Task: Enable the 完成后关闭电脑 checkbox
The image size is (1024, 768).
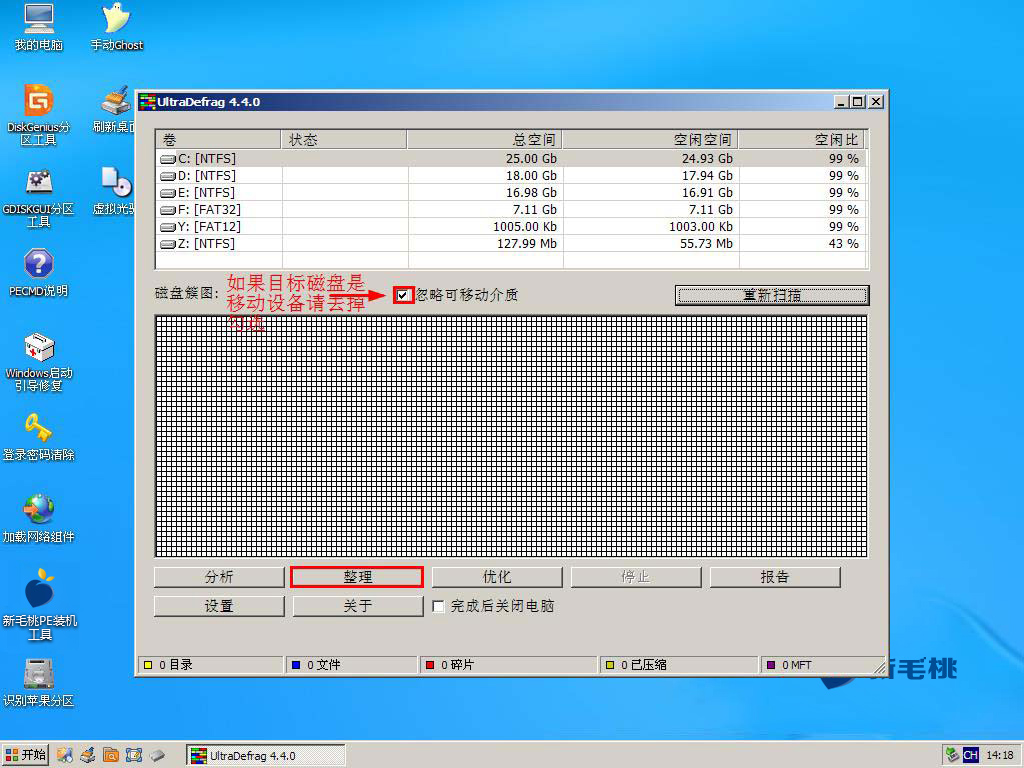Action: pos(438,607)
